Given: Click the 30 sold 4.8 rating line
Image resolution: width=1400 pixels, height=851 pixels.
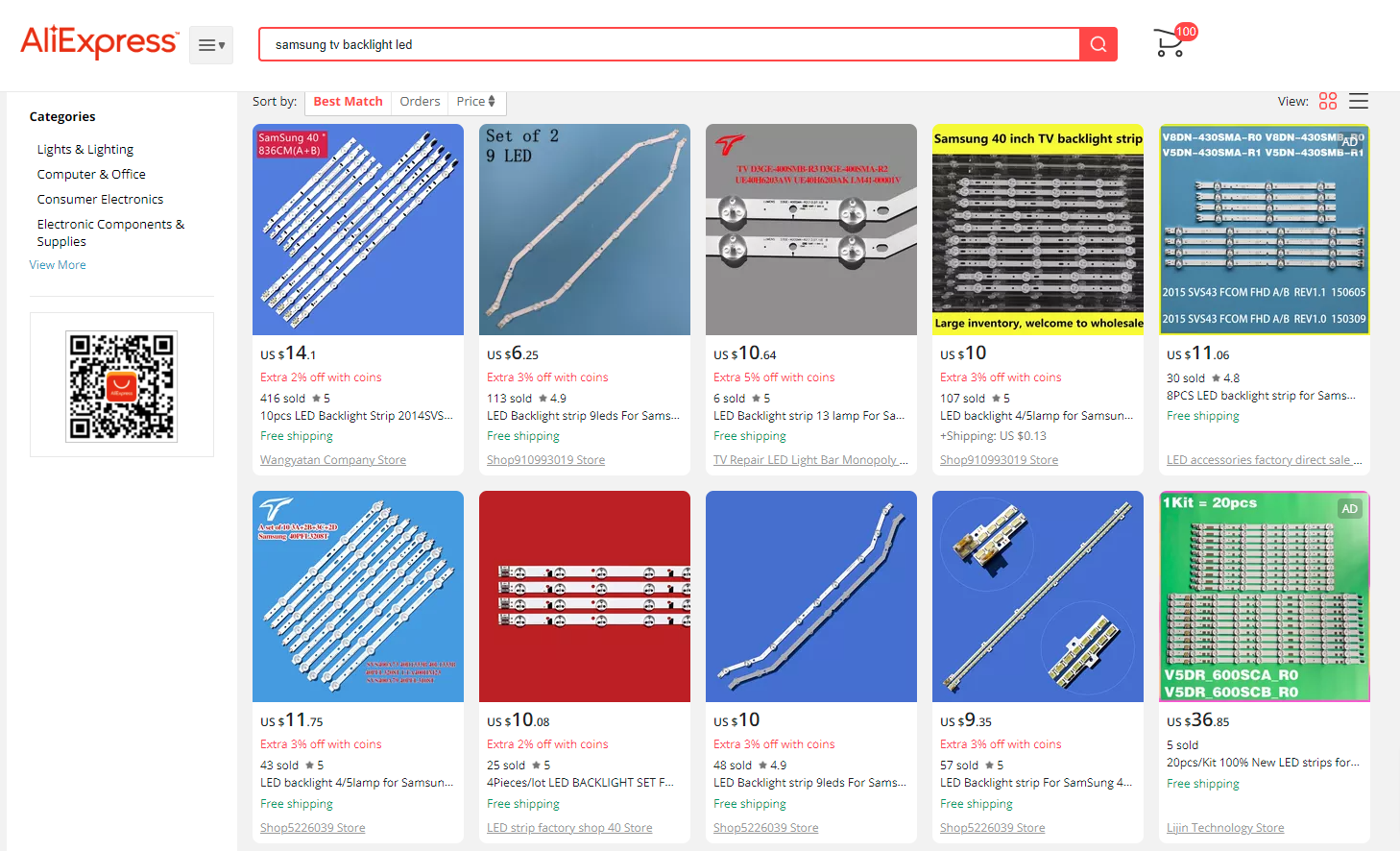Looking at the screenshot, I should [1203, 378].
